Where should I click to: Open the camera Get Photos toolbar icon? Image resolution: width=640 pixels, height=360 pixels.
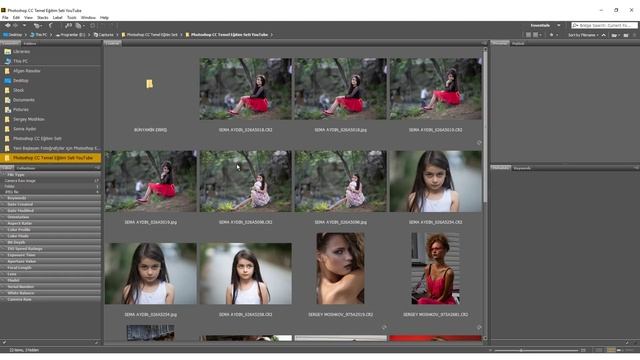pyautogui.click(x=37, y=26)
